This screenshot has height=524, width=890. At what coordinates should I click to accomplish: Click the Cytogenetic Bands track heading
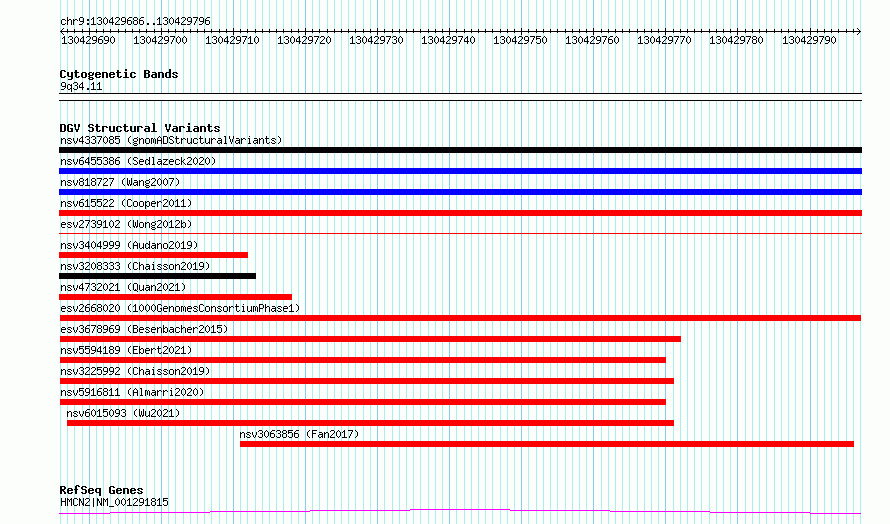click(x=119, y=74)
